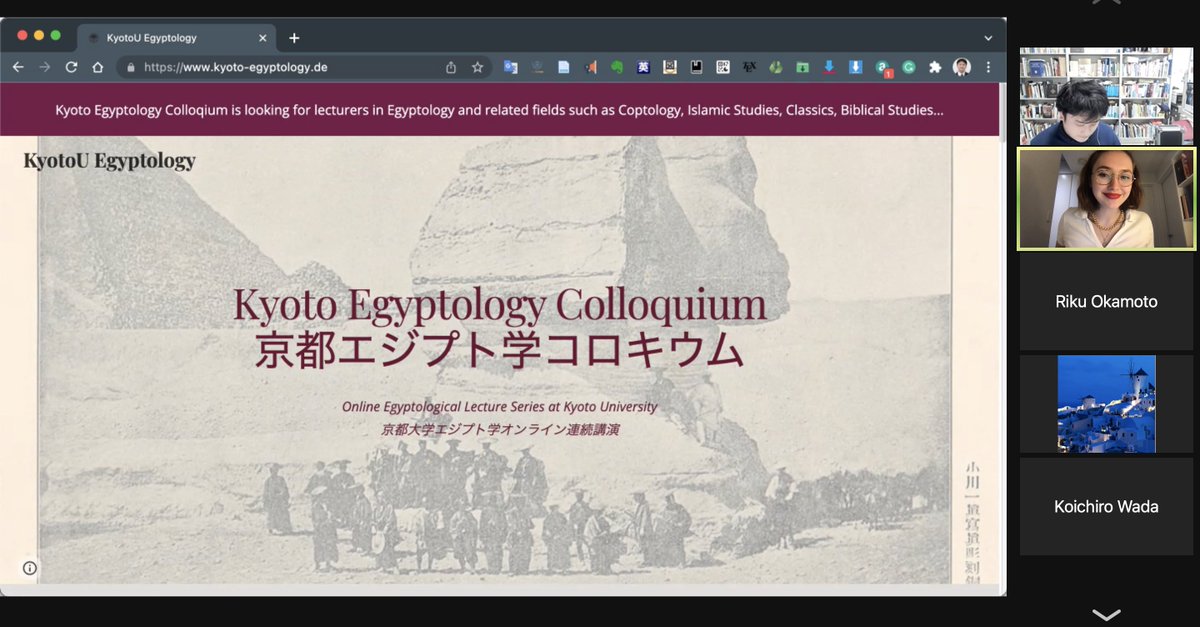This screenshot has height=627, width=1200.
Task: Open the green leaf extension icon
Action: tap(776, 67)
